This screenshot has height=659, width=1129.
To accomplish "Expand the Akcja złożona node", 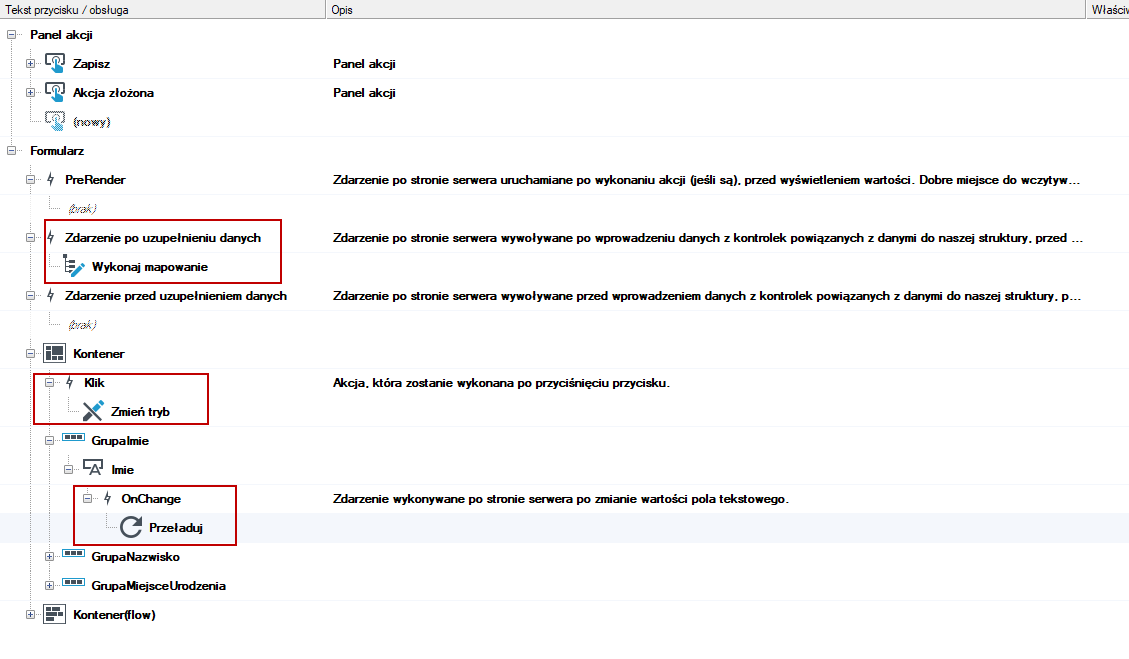I will [x=30, y=92].
